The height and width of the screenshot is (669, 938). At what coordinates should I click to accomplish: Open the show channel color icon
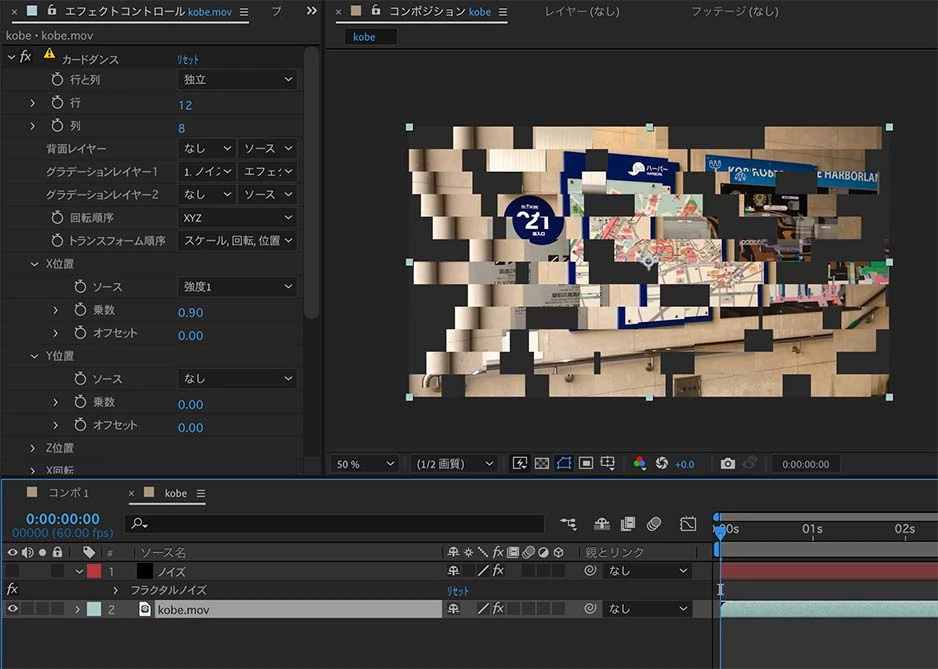point(640,464)
